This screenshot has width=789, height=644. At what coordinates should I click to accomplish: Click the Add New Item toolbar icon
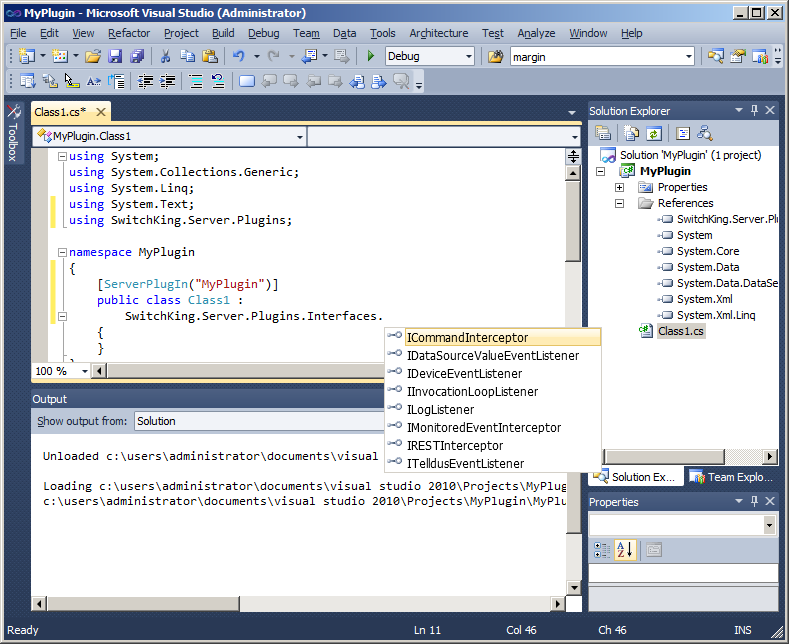(60, 56)
